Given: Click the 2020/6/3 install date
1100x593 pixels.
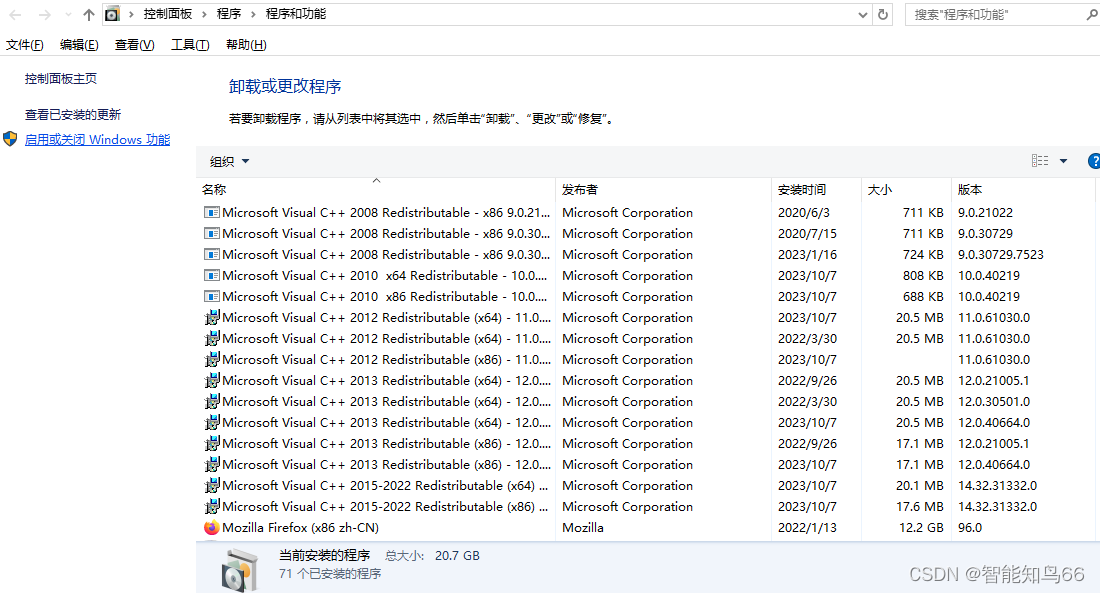Looking at the screenshot, I should pos(804,213).
